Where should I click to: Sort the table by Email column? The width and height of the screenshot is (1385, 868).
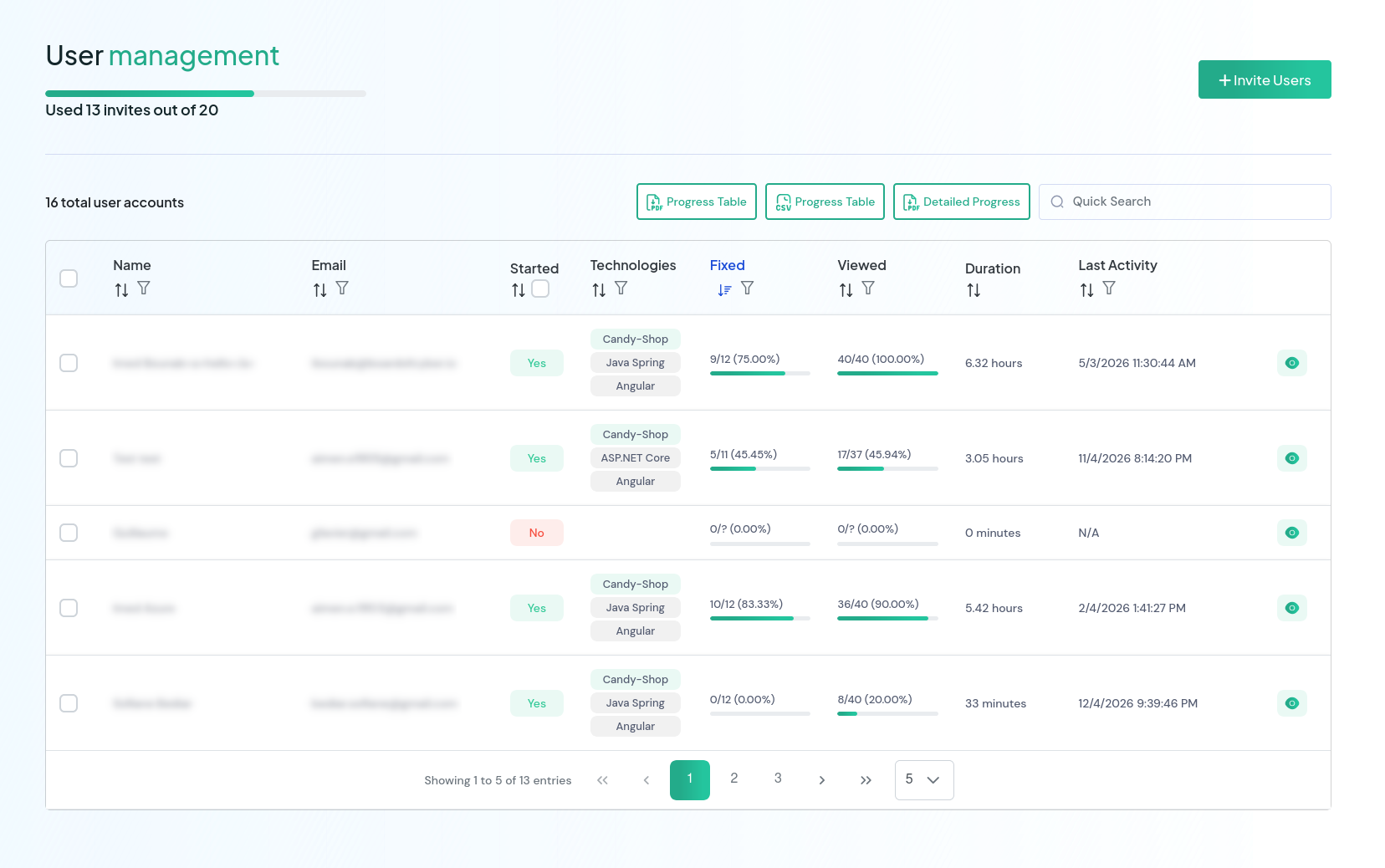pyautogui.click(x=319, y=289)
